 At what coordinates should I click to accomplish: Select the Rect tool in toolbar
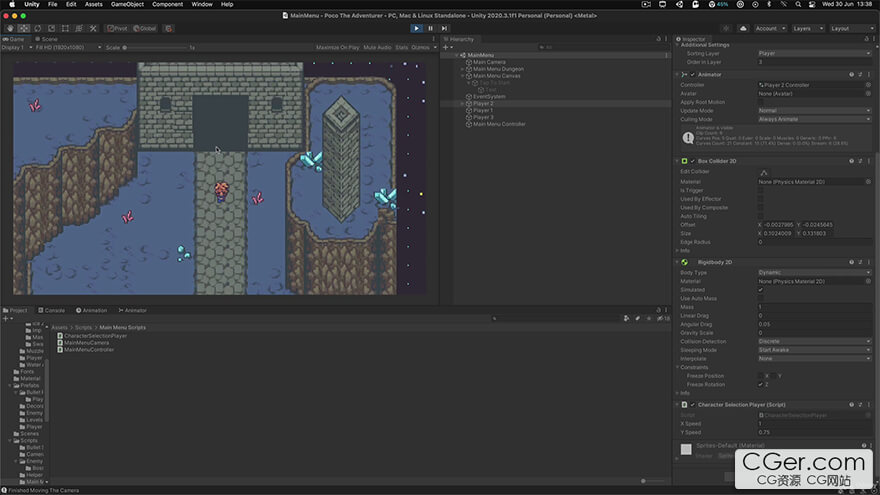click(x=65, y=28)
